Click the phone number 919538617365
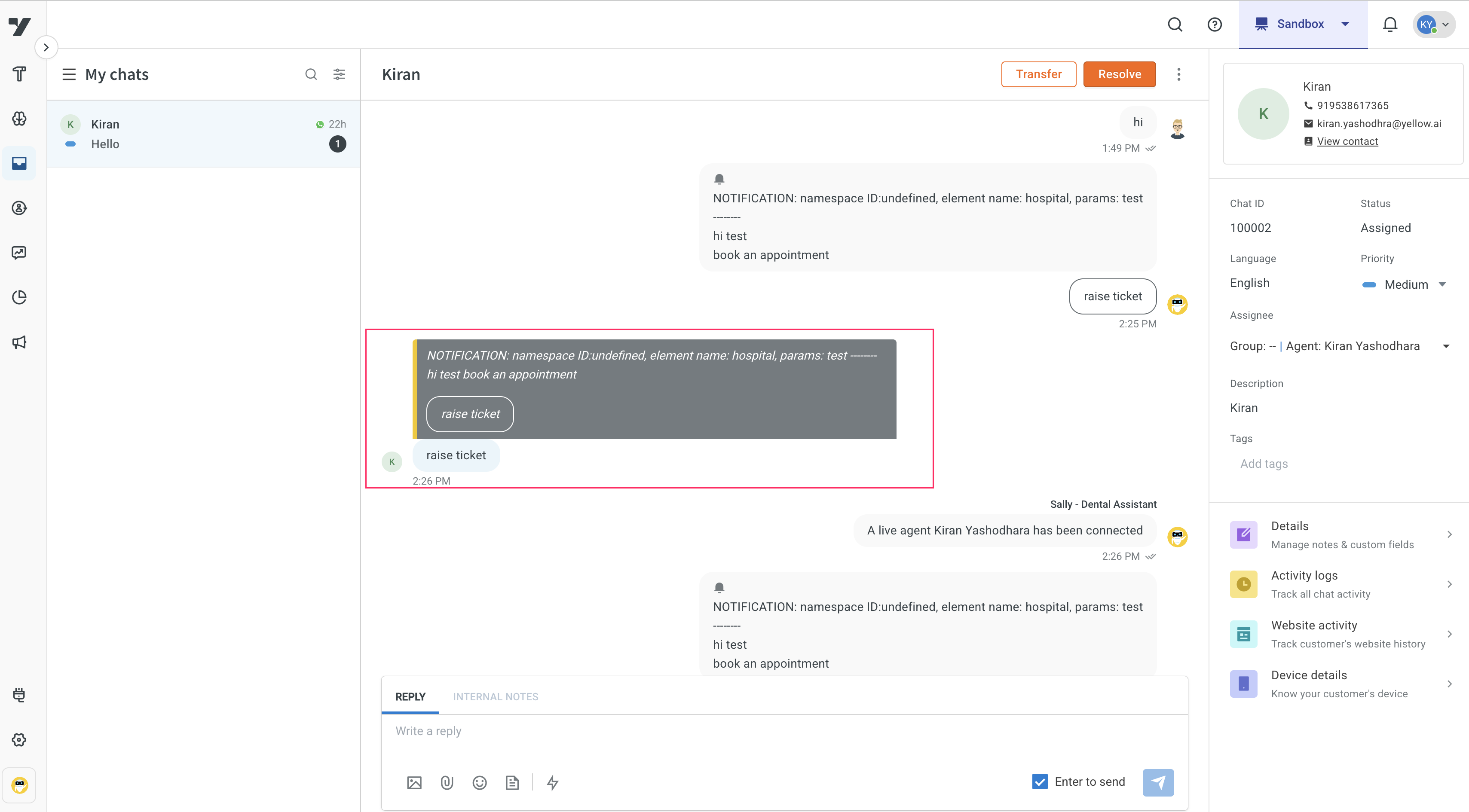1469x812 pixels. pyautogui.click(x=1352, y=106)
